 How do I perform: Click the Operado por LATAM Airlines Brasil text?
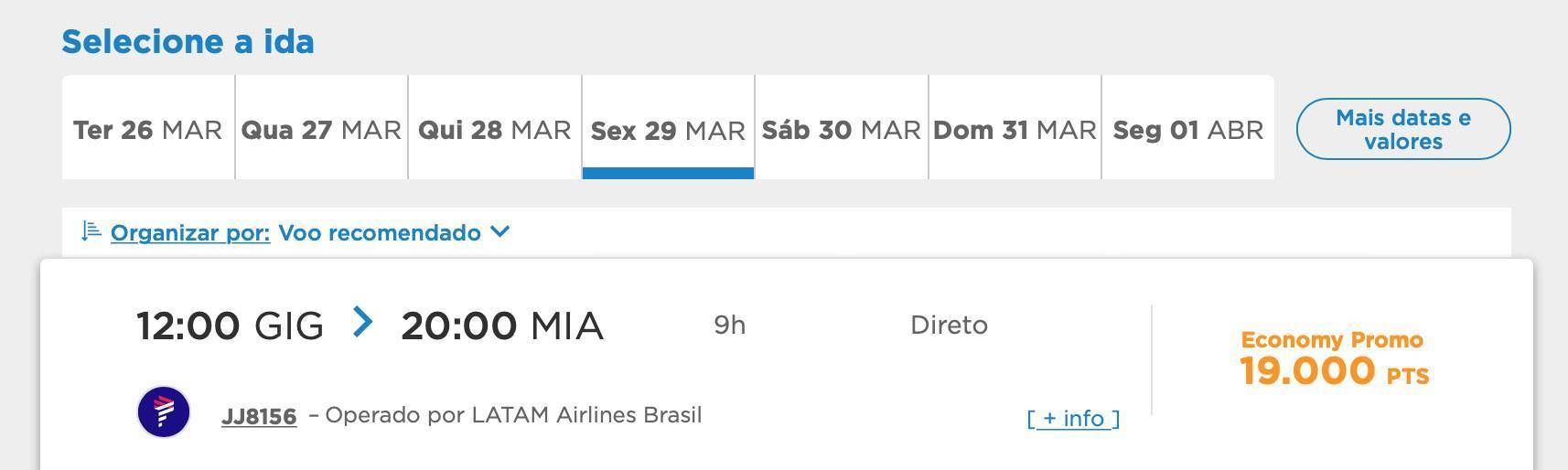coord(513,415)
